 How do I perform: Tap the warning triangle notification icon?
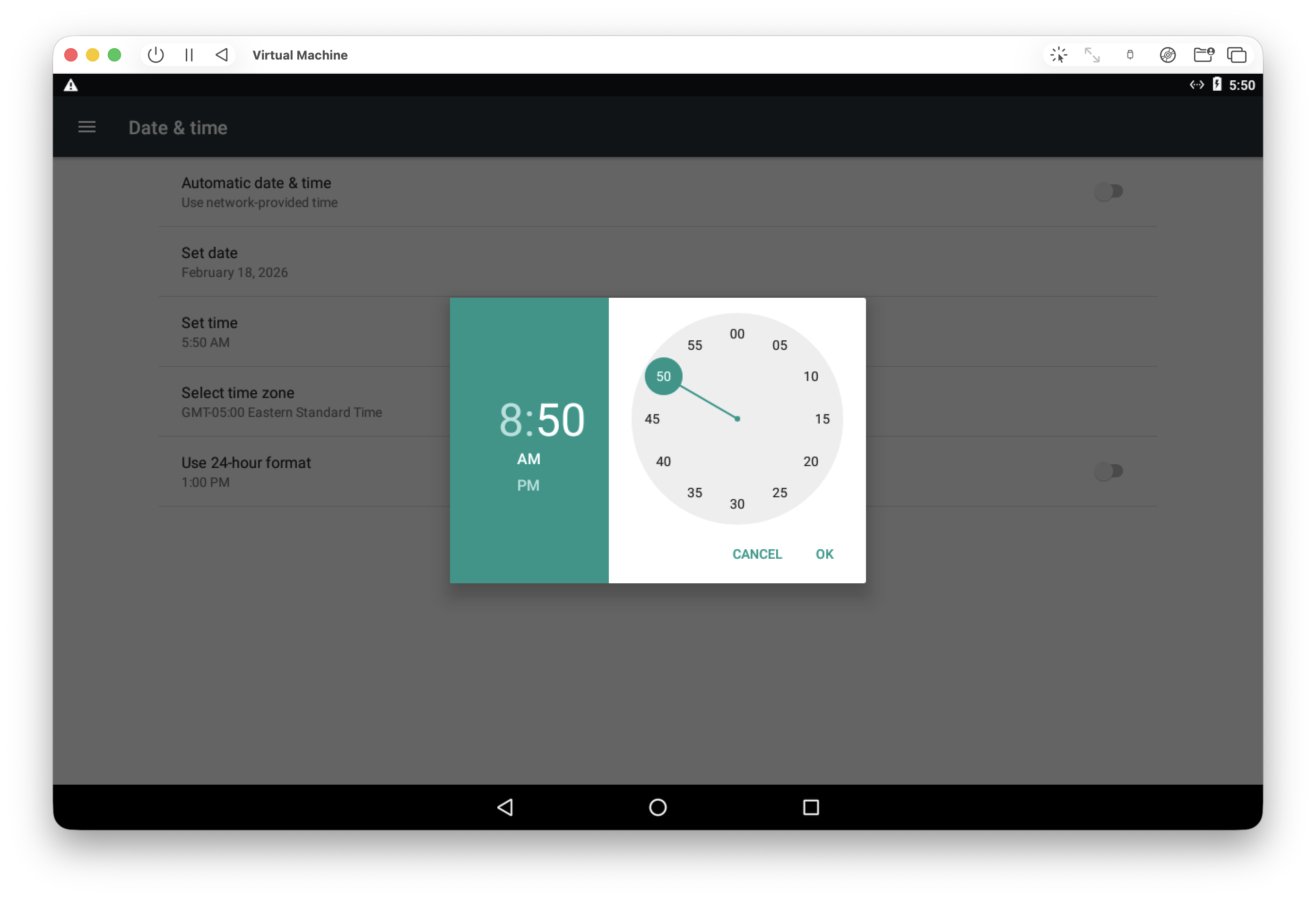(x=71, y=86)
